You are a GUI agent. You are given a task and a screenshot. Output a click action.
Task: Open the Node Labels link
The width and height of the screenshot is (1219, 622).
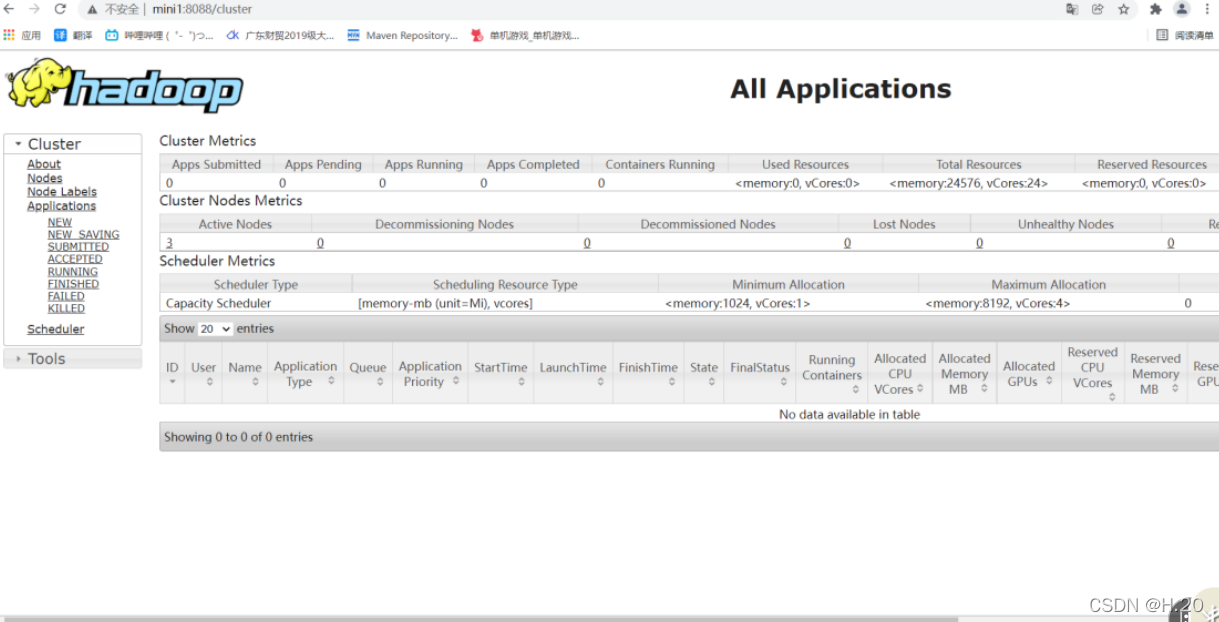click(x=62, y=192)
